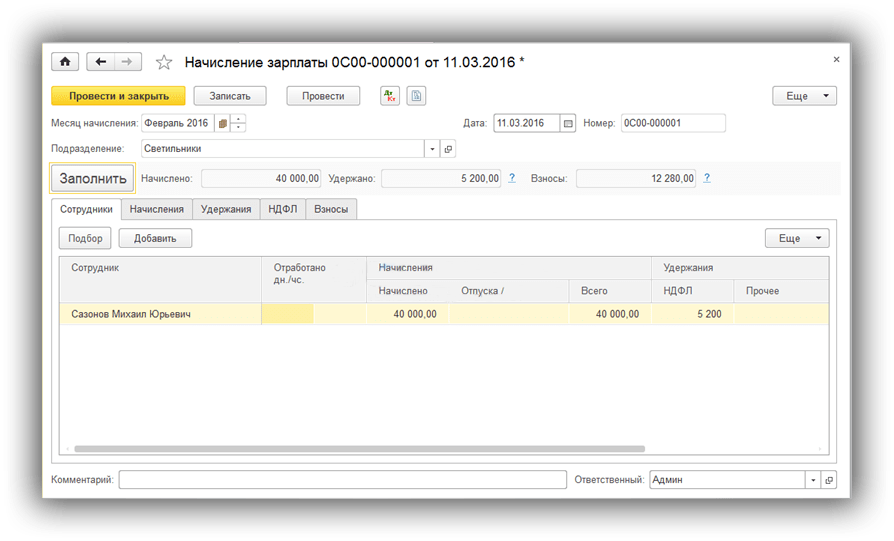Screen dimensions: 894x541
Task: Open the document report icon
Action: coord(417,96)
